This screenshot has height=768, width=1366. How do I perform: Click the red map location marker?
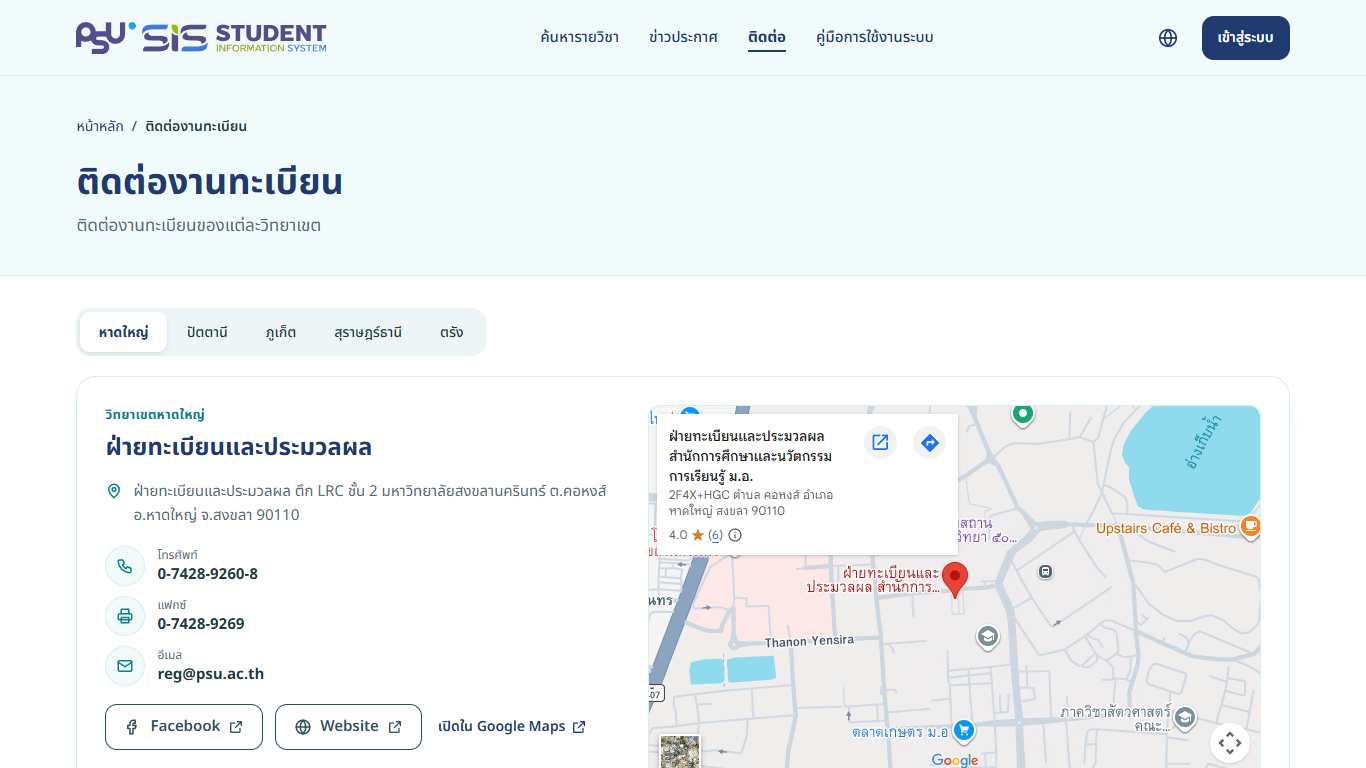tap(955, 579)
